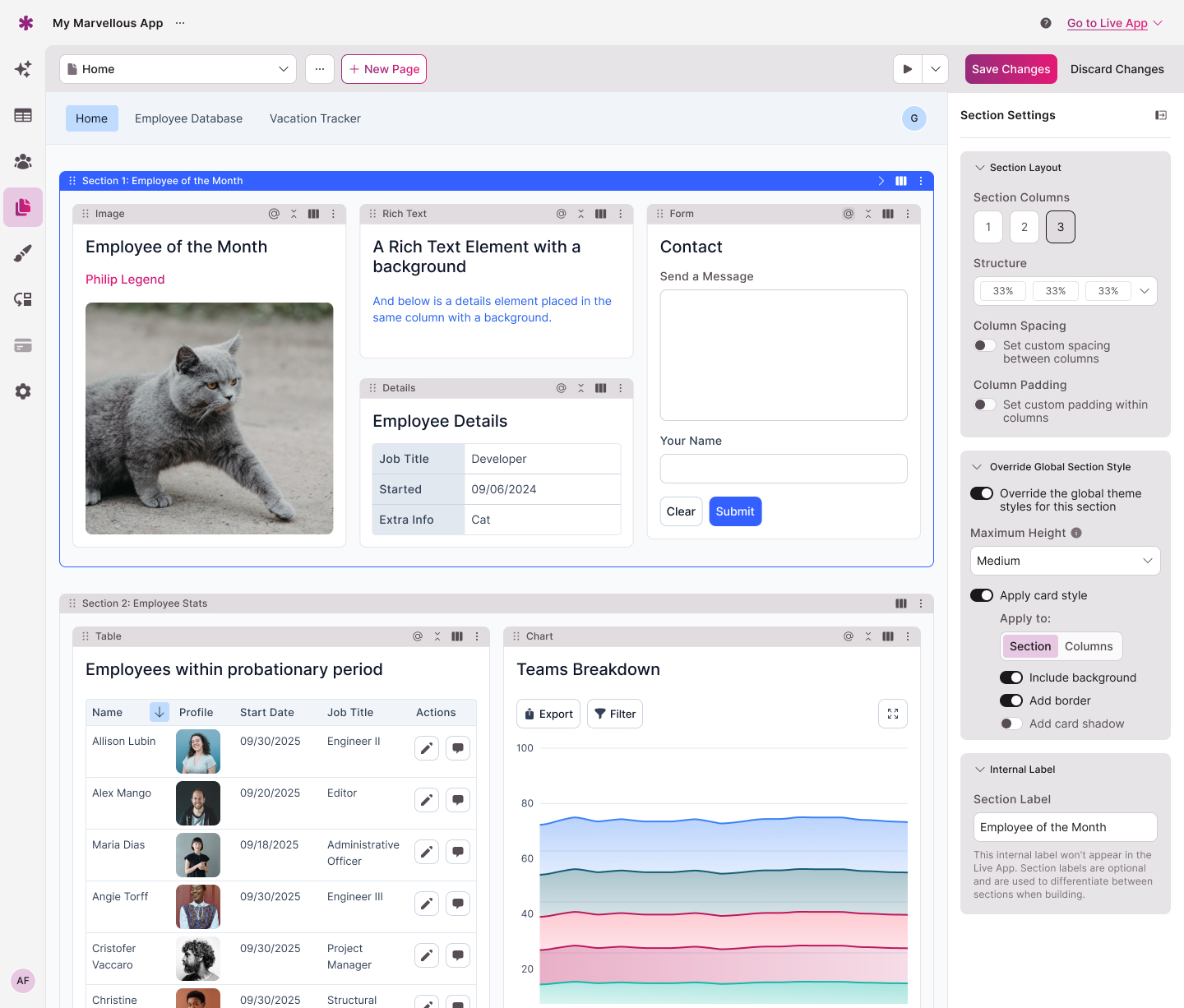The width and height of the screenshot is (1184, 1008).
Task: Follow the Go to Live App link
Action: (x=1107, y=23)
